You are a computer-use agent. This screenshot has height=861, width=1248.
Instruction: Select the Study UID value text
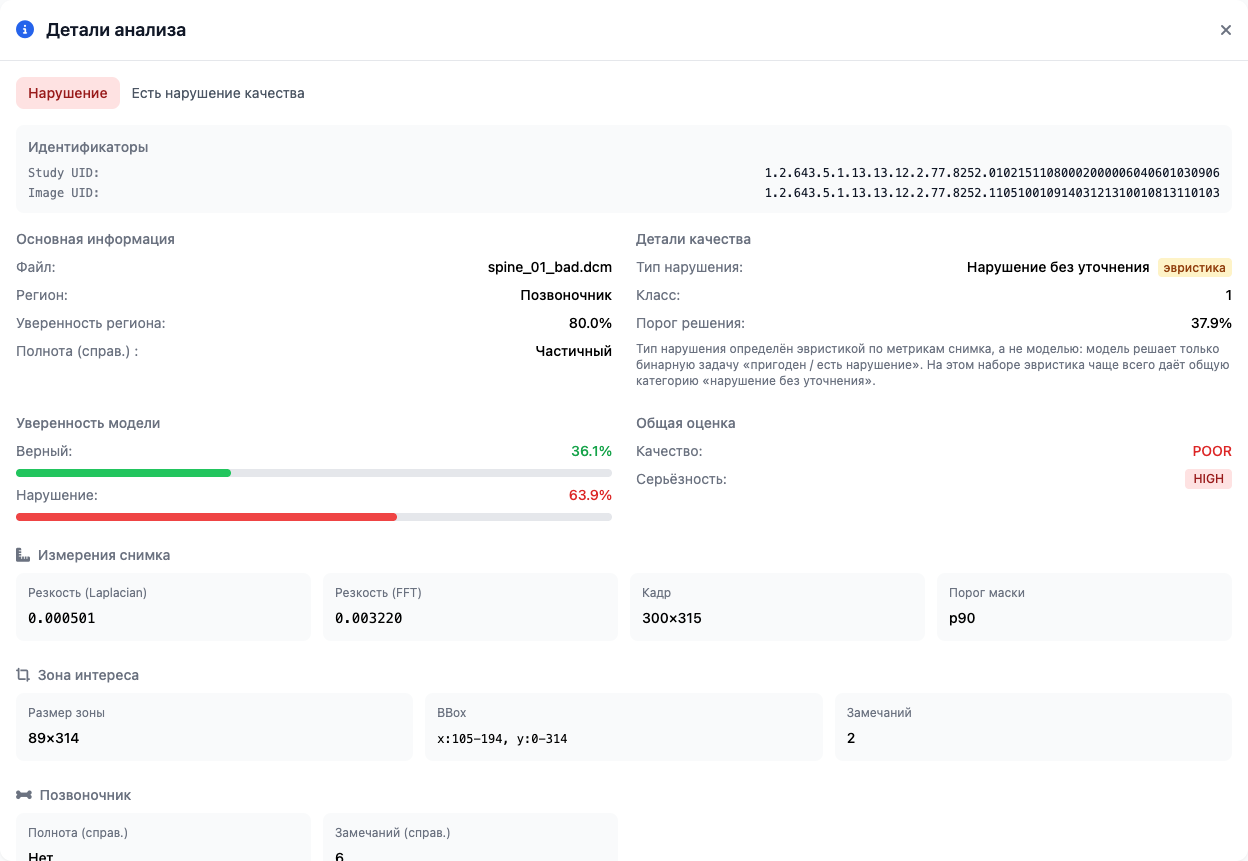pyautogui.click(x=992, y=173)
